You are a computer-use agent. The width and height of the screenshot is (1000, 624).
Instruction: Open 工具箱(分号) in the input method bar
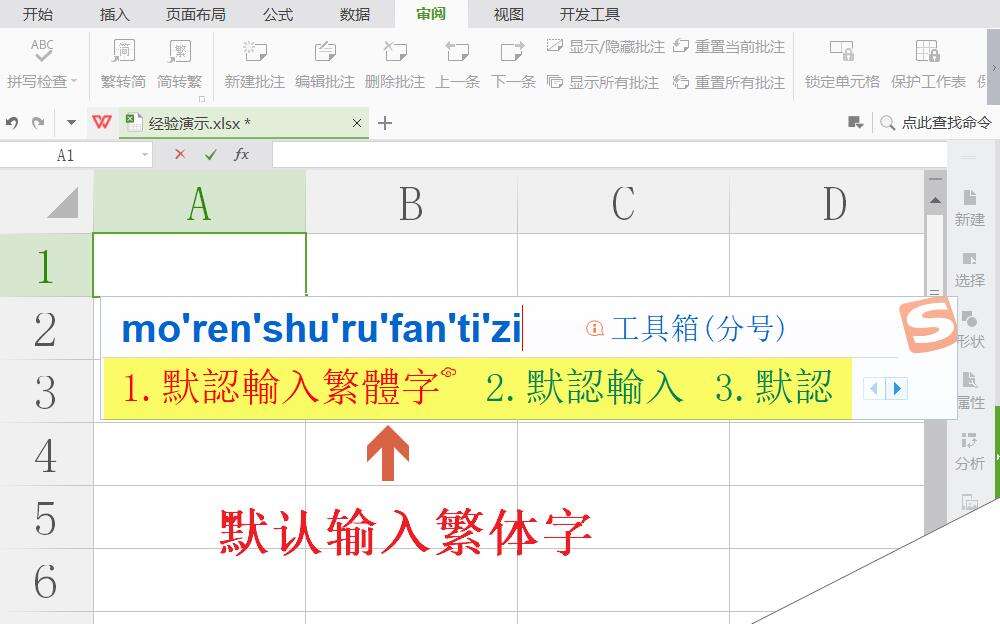click(x=699, y=329)
